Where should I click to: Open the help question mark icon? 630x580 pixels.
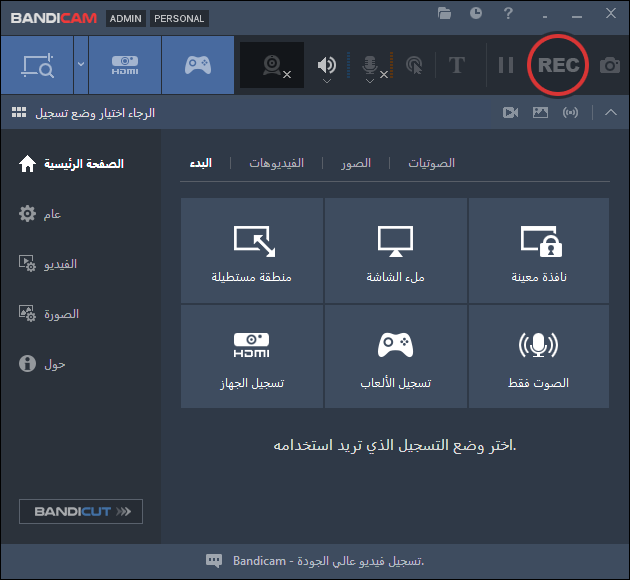pyautogui.click(x=508, y=14)
